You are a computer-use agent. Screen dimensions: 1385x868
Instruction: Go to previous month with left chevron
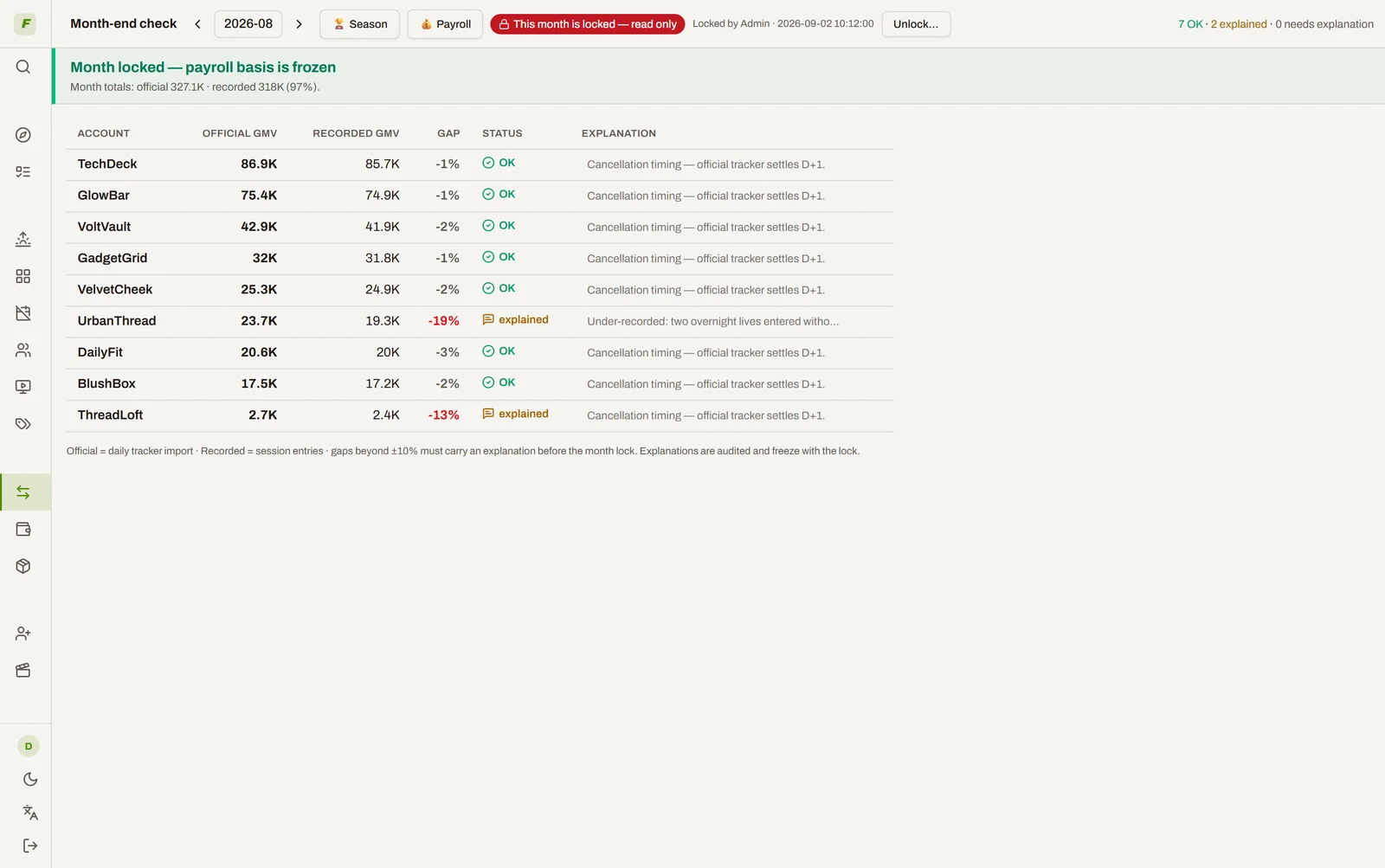[x=197, y=24]
